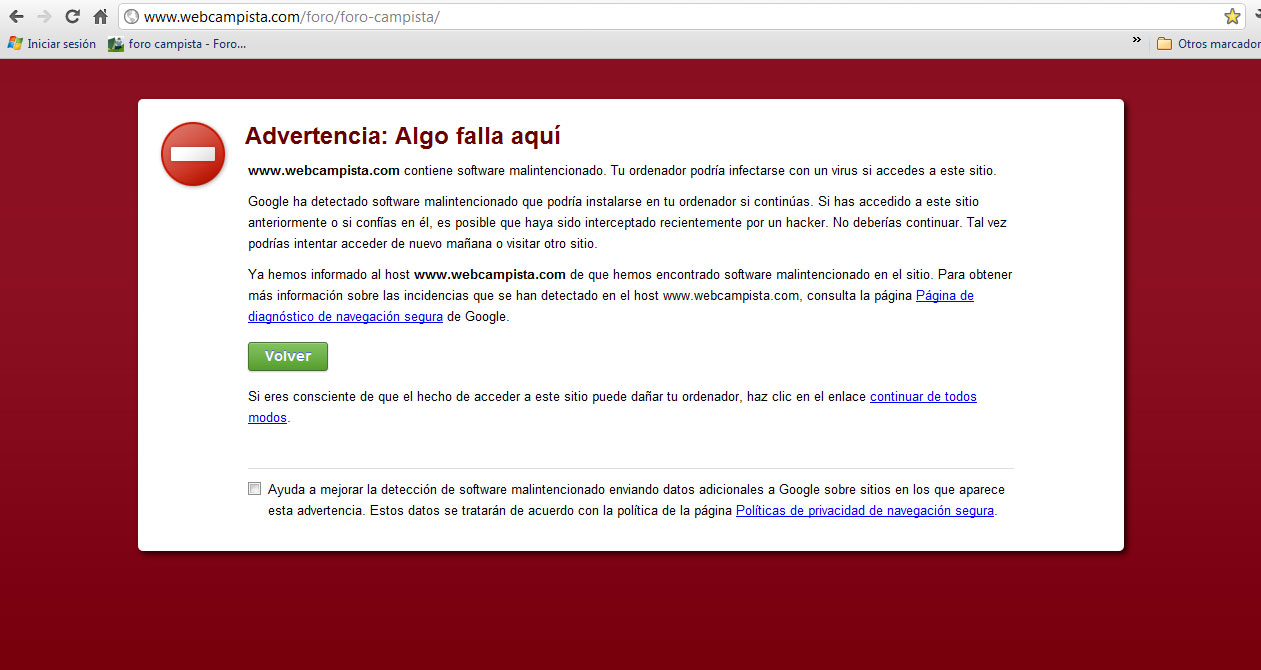Click the Otros marcadores folder icon
This screenshot has height=670, width=1261.
pyautogui.click(x=1164, y=44)
